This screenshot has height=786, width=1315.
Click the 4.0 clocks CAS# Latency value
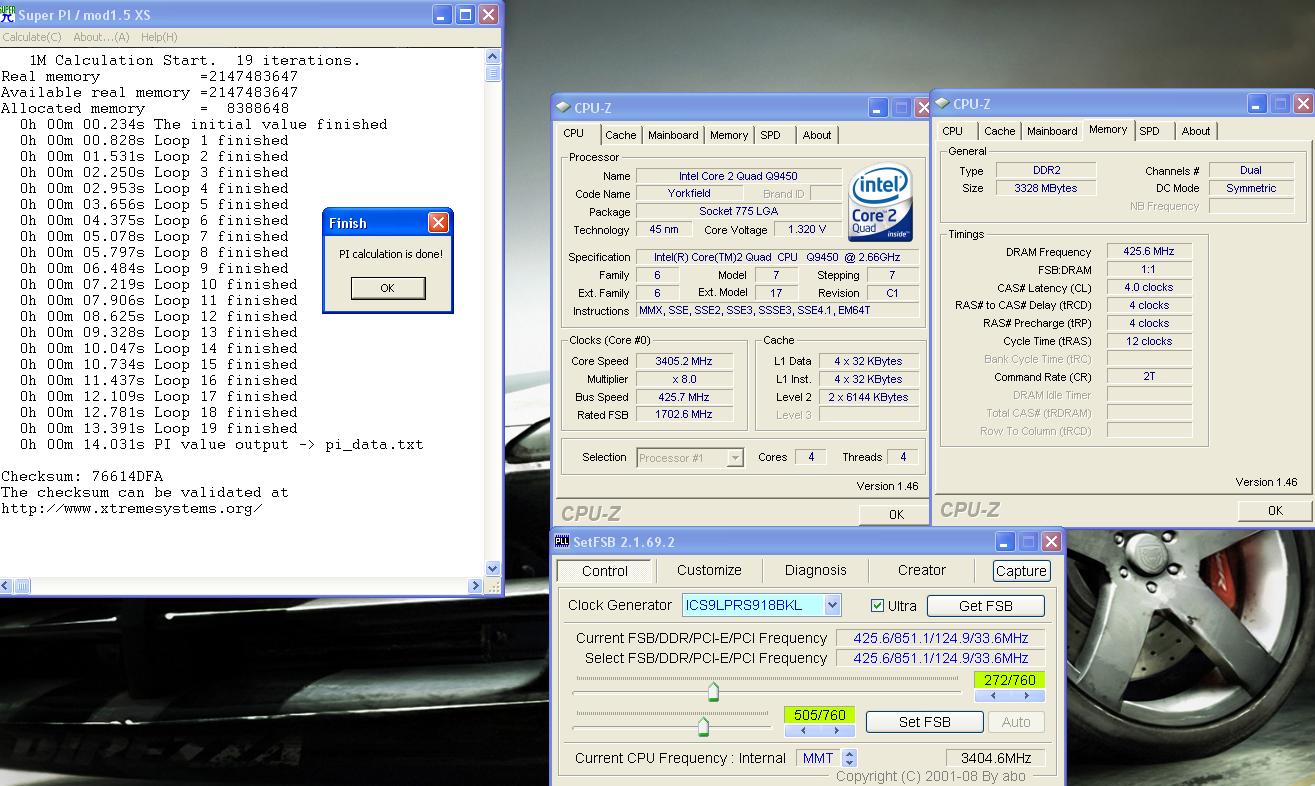(1149, 288)
